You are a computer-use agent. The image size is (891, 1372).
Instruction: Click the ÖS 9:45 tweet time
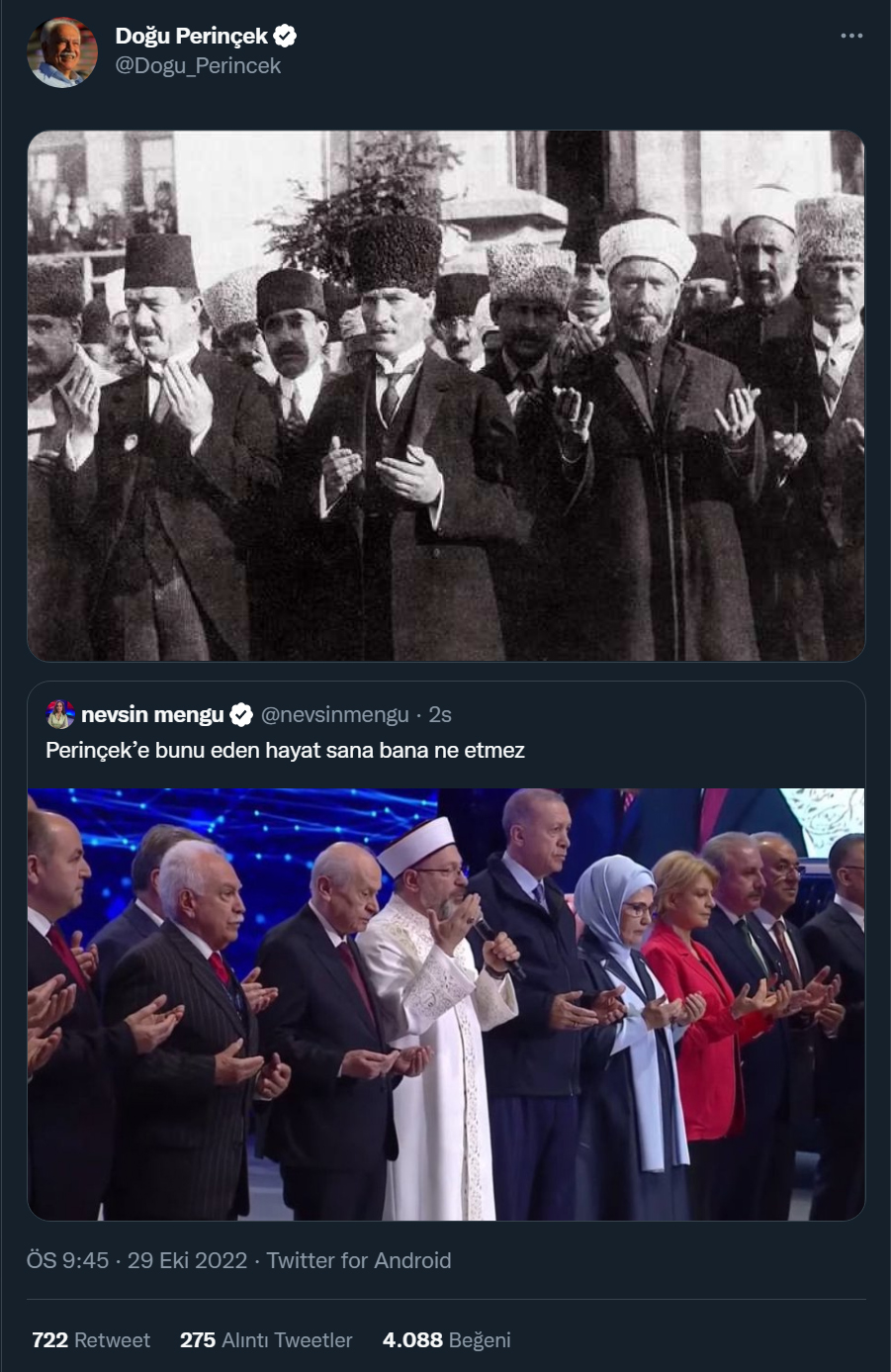(x=67, y=1260)
